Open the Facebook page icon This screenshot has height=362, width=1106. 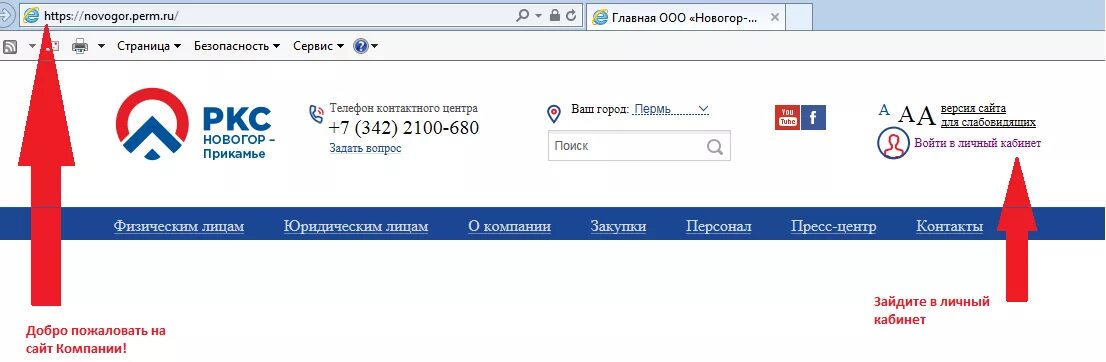[813, 118]
